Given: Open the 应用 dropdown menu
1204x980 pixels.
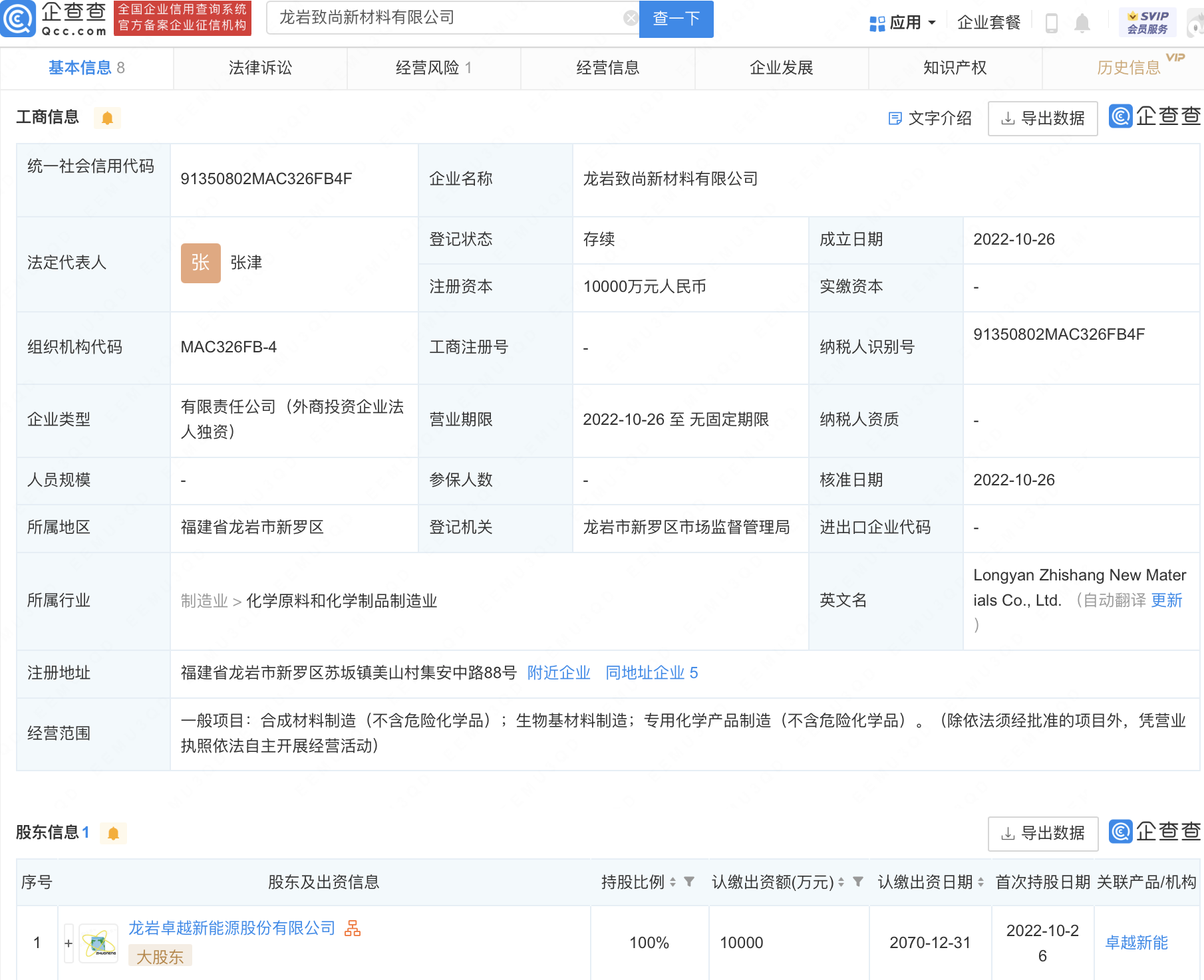Looking at the screenshot, I should [x=903, y=23].
